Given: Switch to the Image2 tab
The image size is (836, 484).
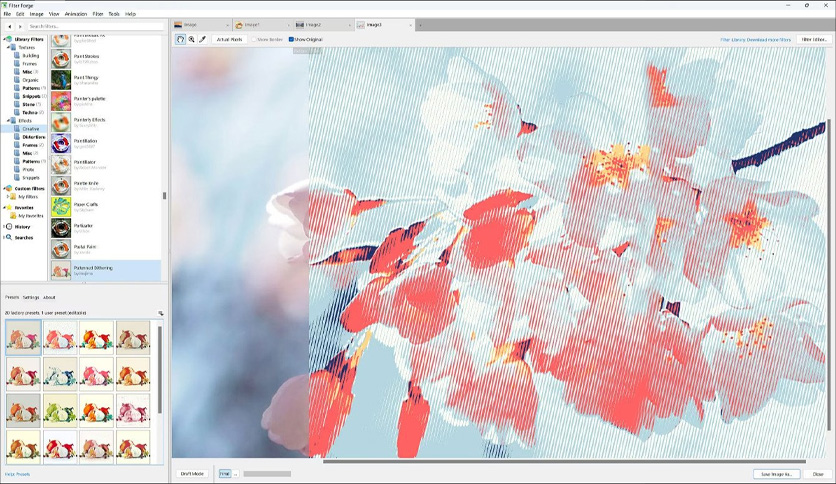Looking at the screenshot, I should point(323,25).
